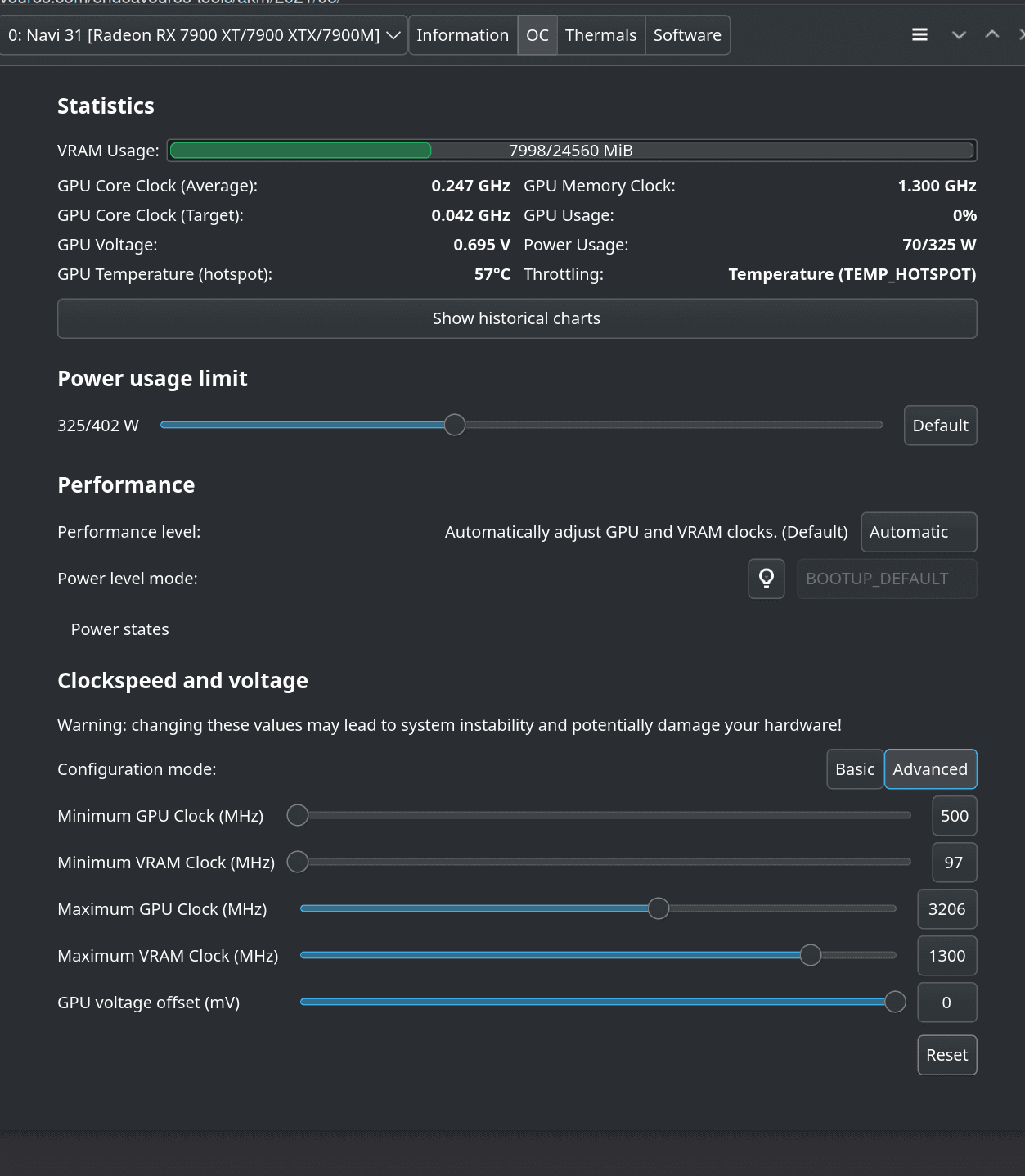Click the GPU voltage offset value field
This screenshot has height=1176, width=1025.
(x=946, y=1003)
